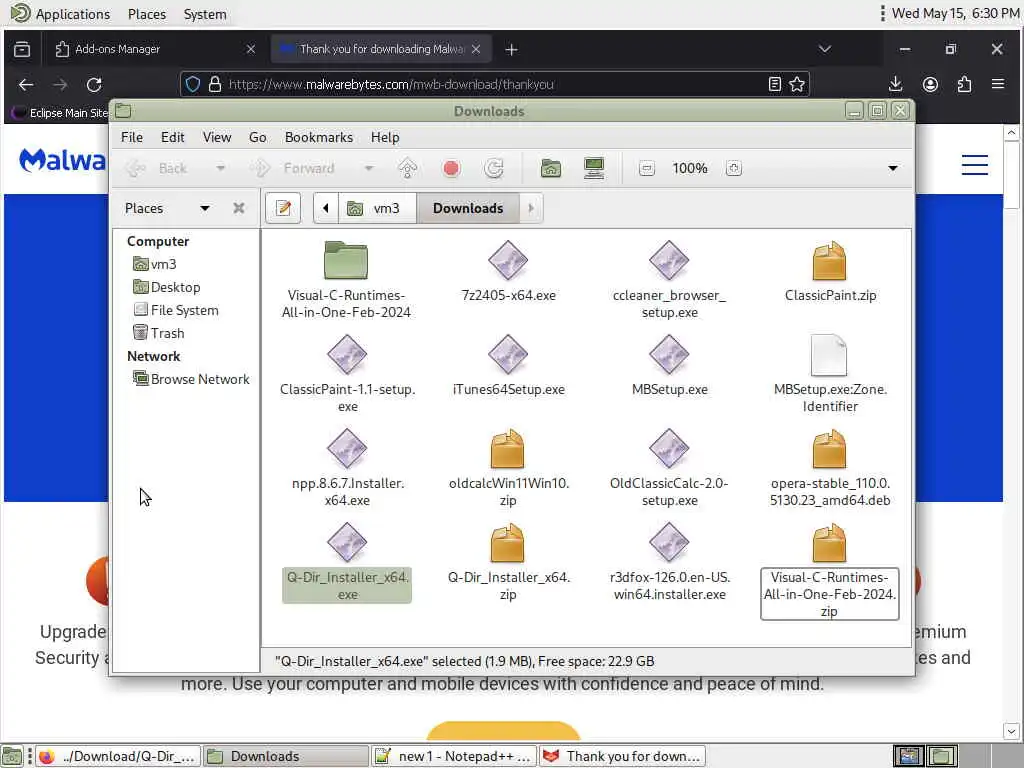Select the r3dfox-126.0 installer exe icon

click(x=669, y=542)
